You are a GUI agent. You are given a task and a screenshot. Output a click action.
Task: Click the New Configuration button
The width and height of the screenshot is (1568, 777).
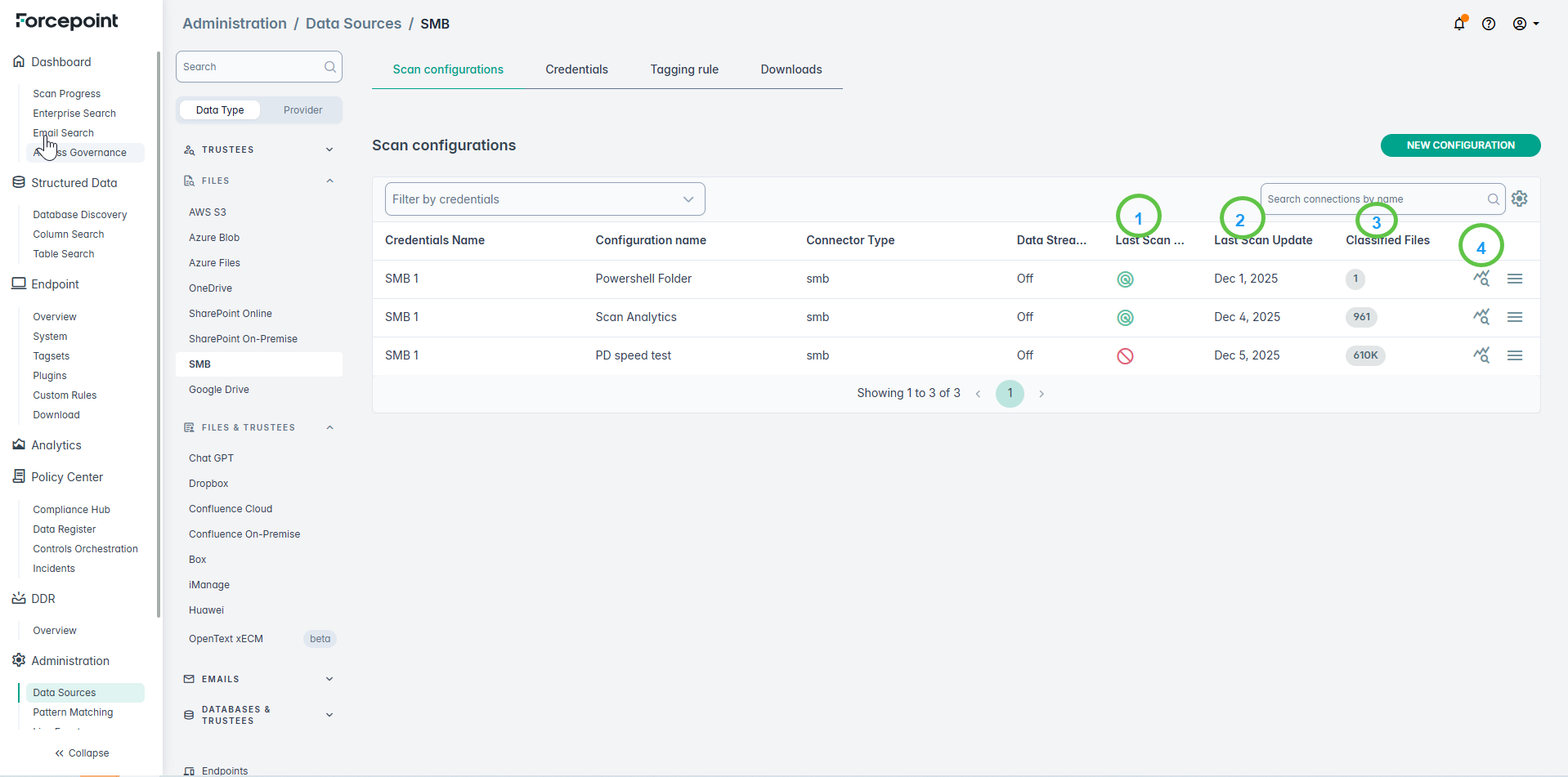tap(1460, 145)
